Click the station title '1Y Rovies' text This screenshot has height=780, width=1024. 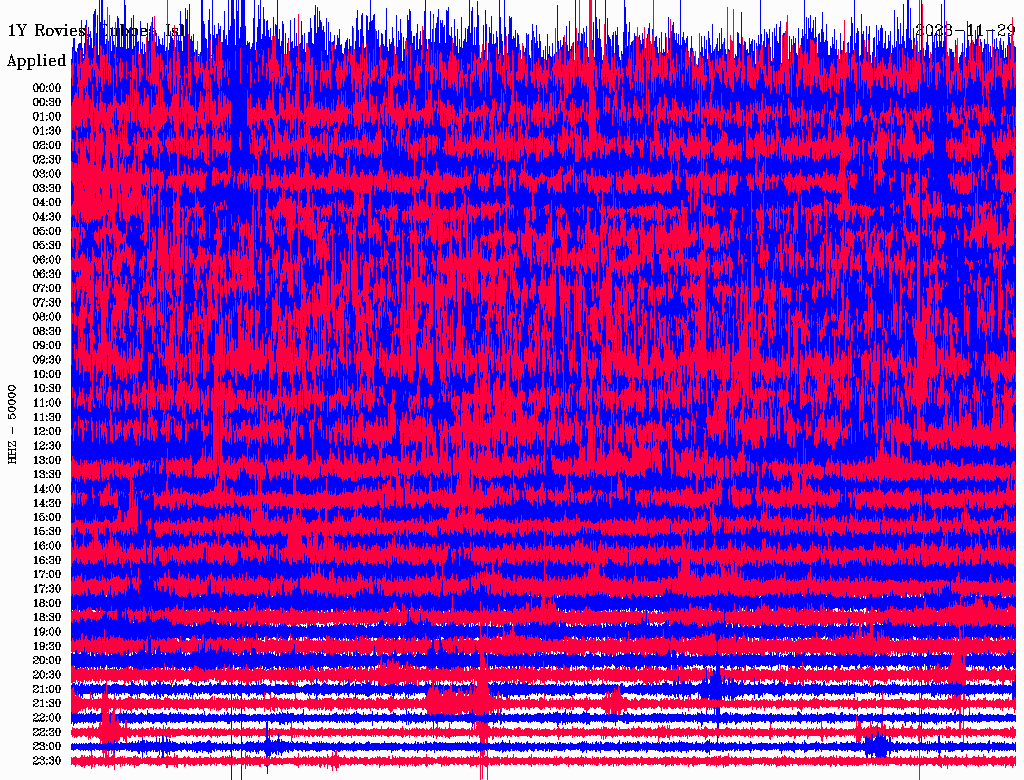(x=49, y=31)
